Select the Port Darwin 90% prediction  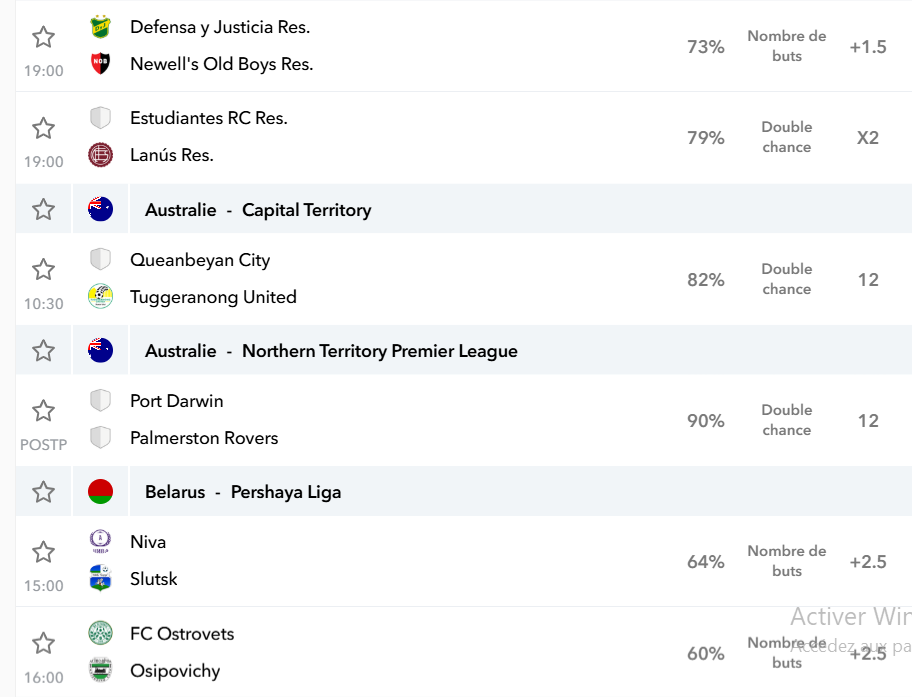tap(706, 421)
